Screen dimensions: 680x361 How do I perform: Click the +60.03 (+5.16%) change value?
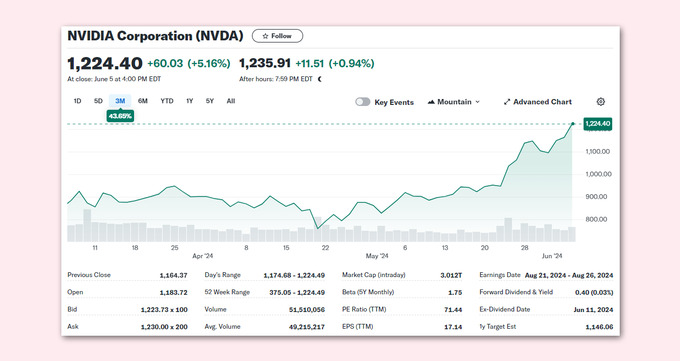(x=189, y=64)
